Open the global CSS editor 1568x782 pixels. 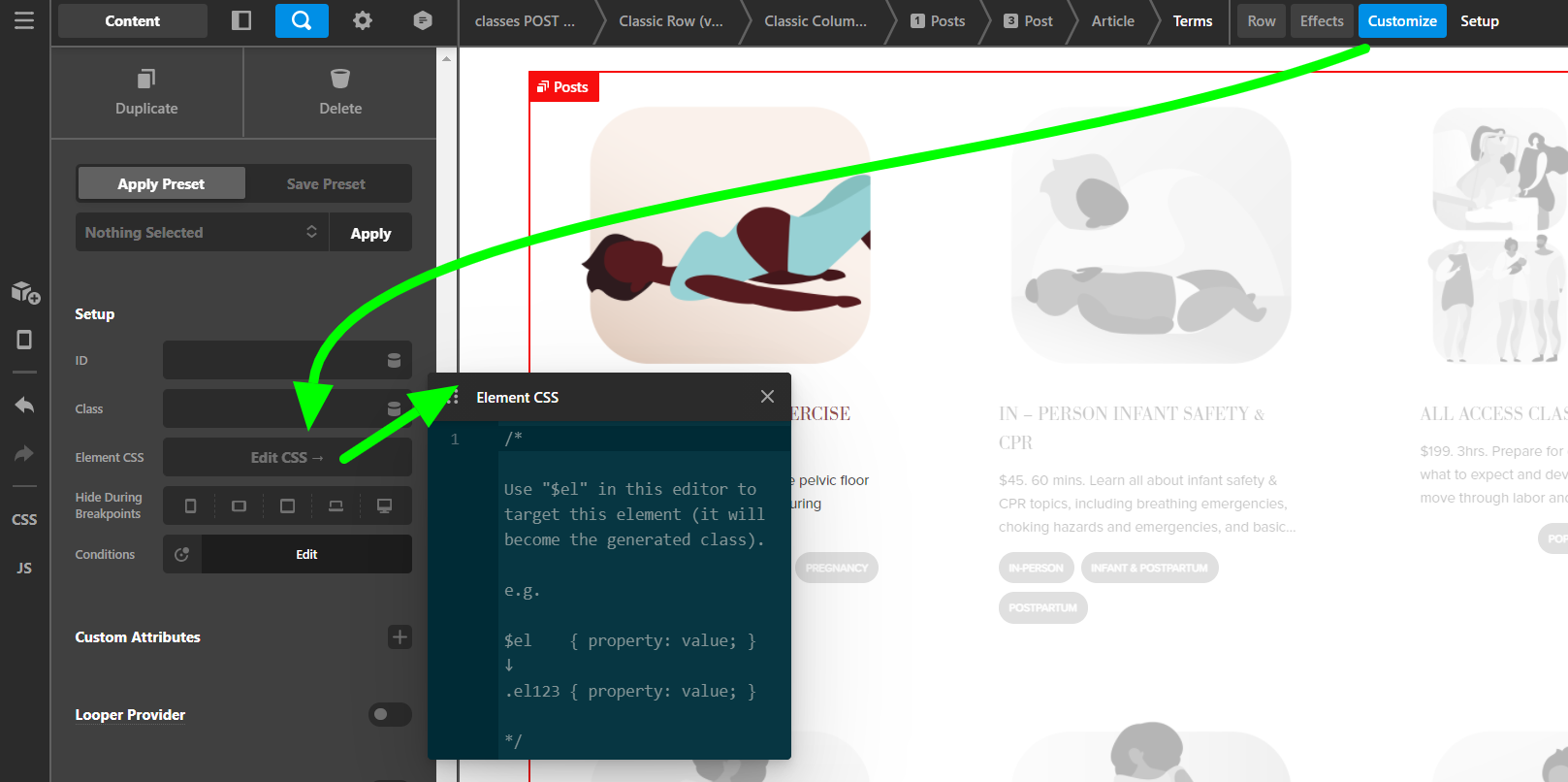(24, 520)
